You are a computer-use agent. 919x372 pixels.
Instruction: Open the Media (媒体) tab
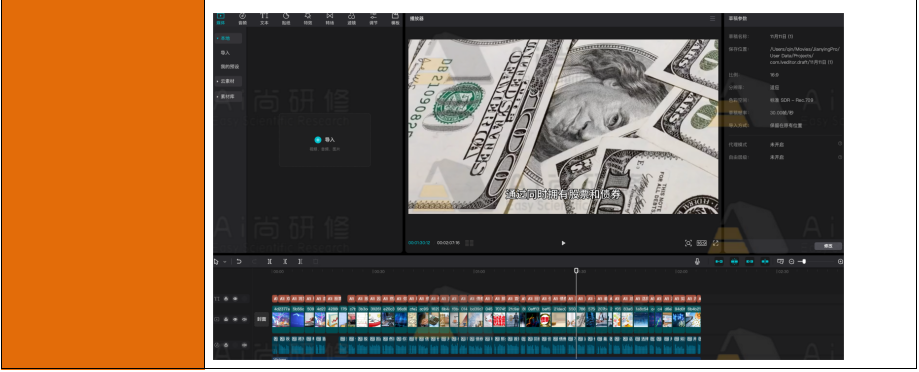coord(220,19)
